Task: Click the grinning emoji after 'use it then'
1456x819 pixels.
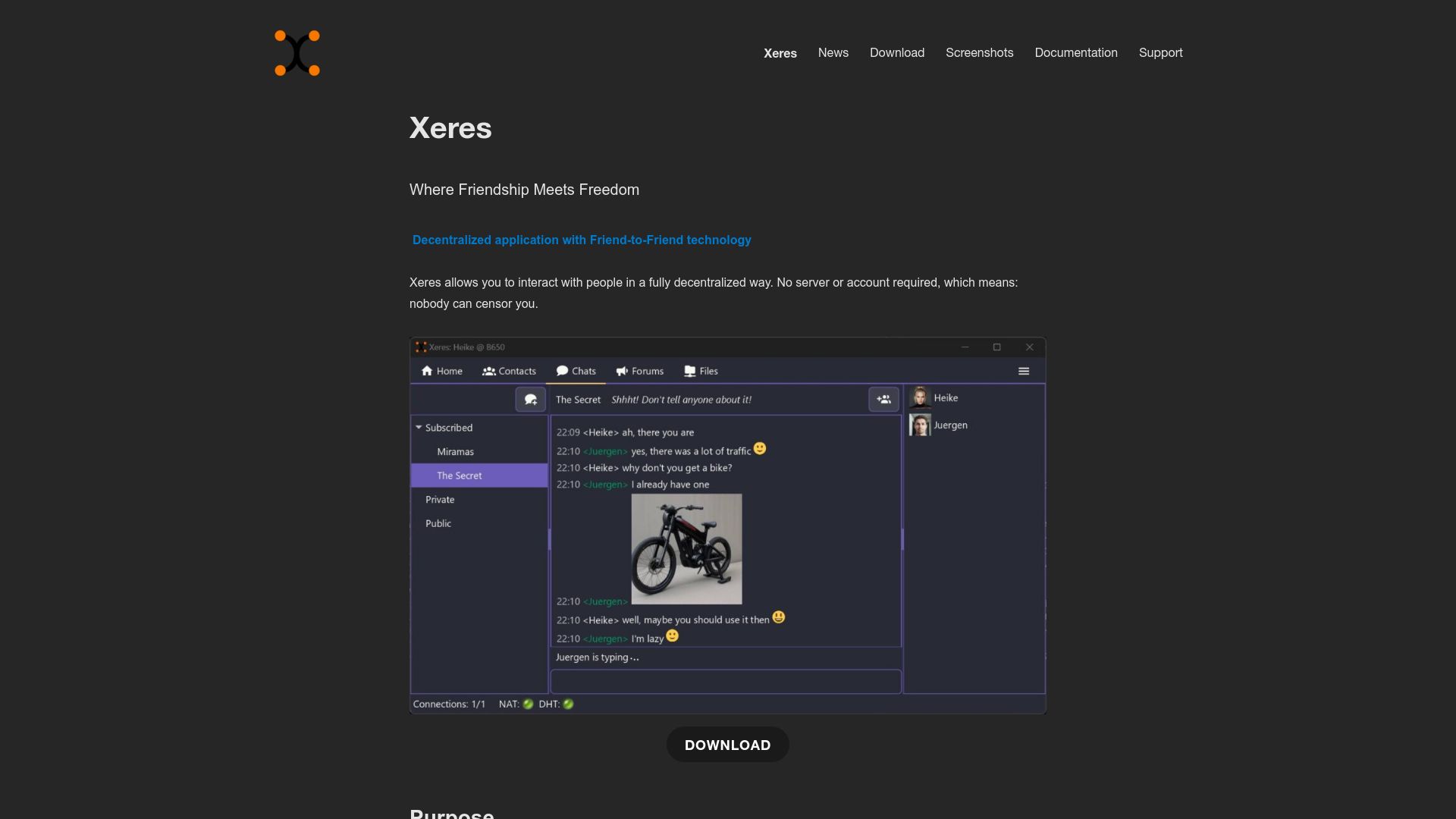Action: 779,617
